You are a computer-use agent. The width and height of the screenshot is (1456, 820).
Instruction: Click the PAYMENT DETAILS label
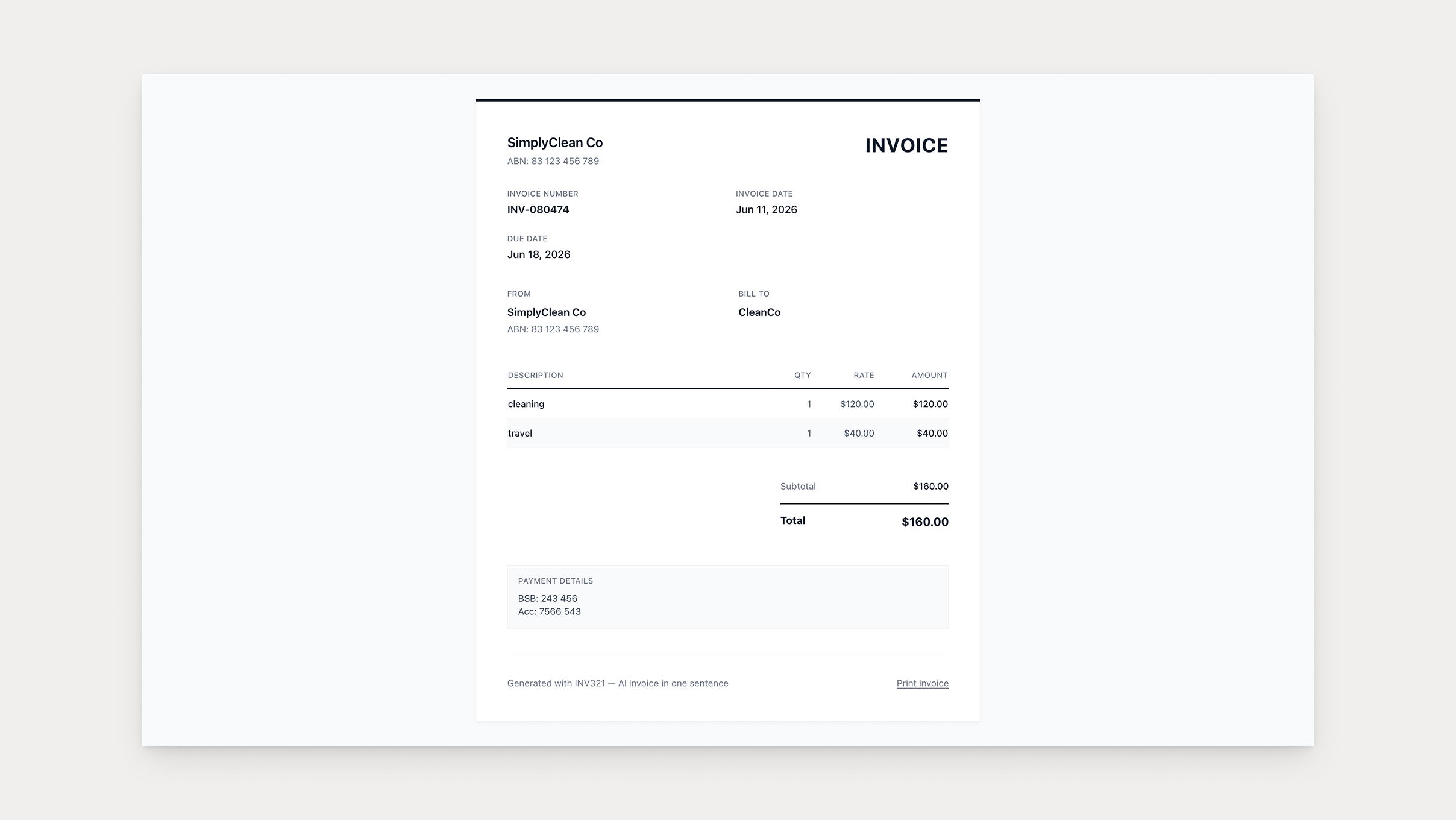[x=556, y=581]
